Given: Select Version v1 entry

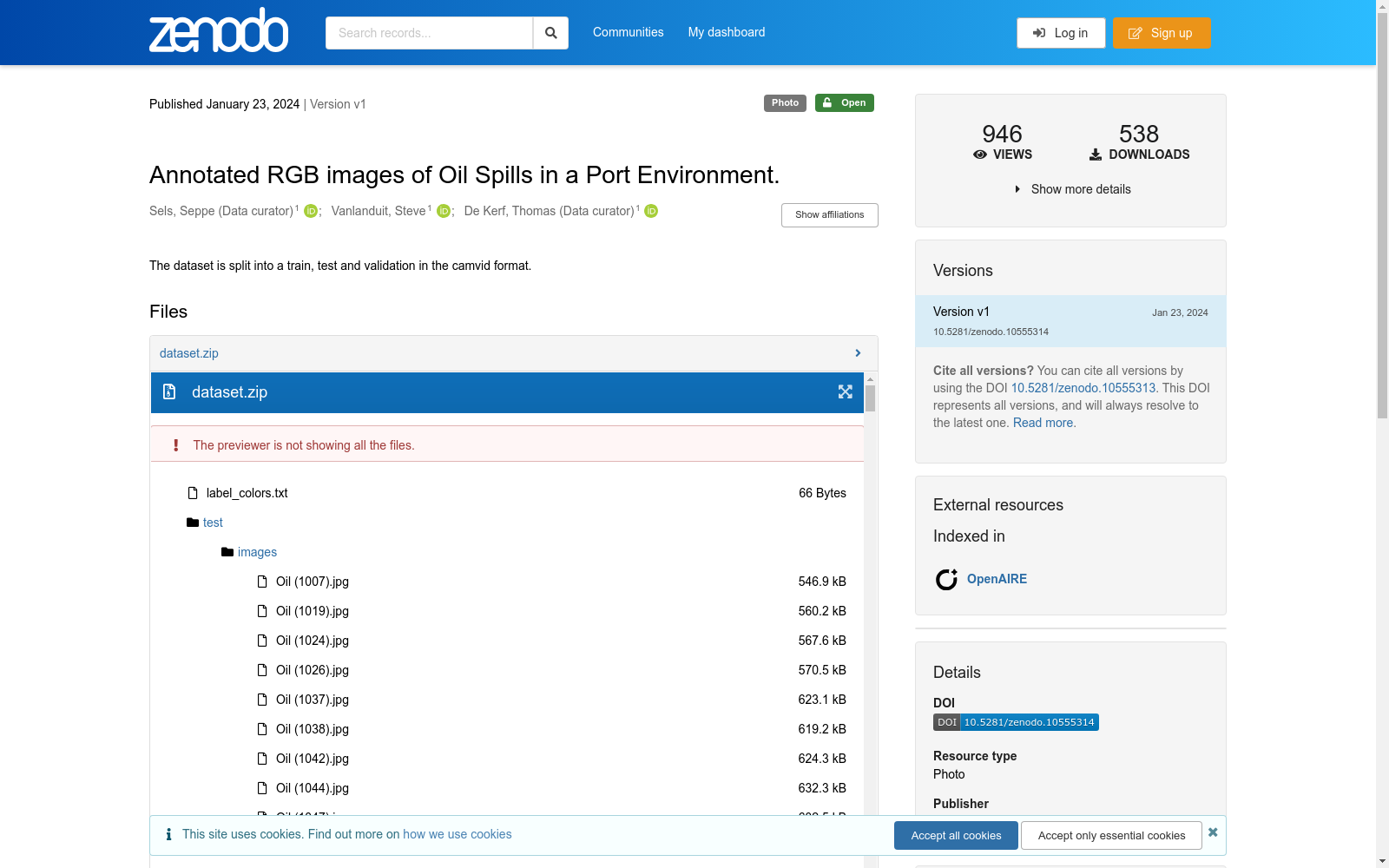Looking at the screenshot, I should click(x=1070, y=321).
